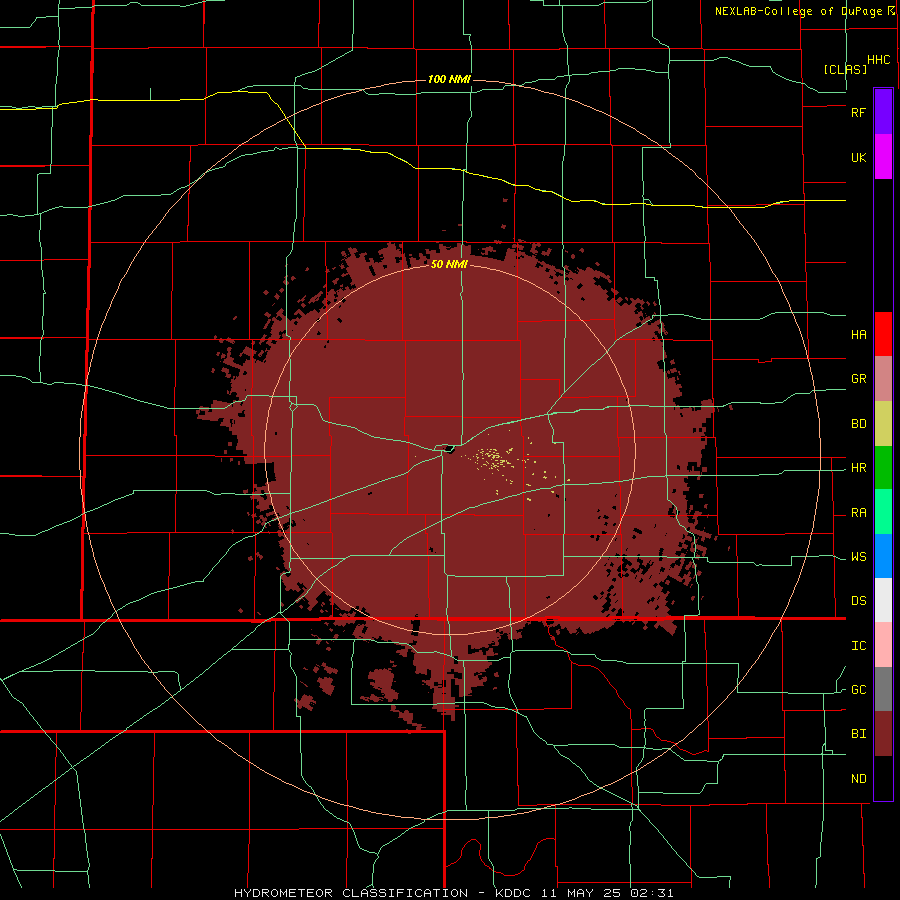
Task: Click the UK legend label
Action: (858, 157)
